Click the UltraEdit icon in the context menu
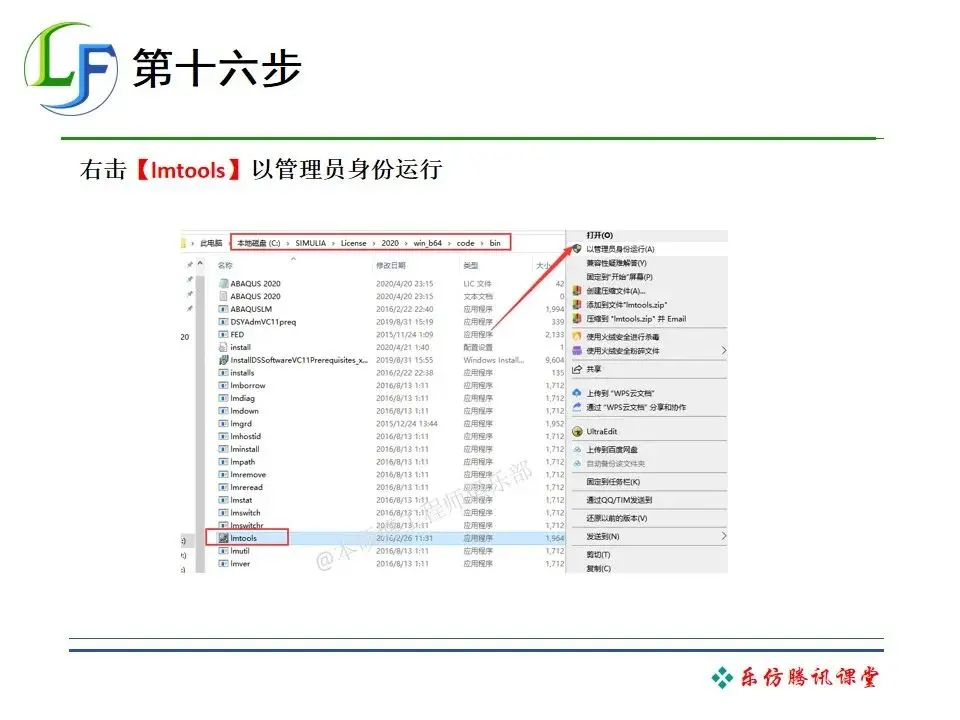Image resolution: width=960 pixels, height=720 pixels. pyautogui.click(x=577, y=432)
